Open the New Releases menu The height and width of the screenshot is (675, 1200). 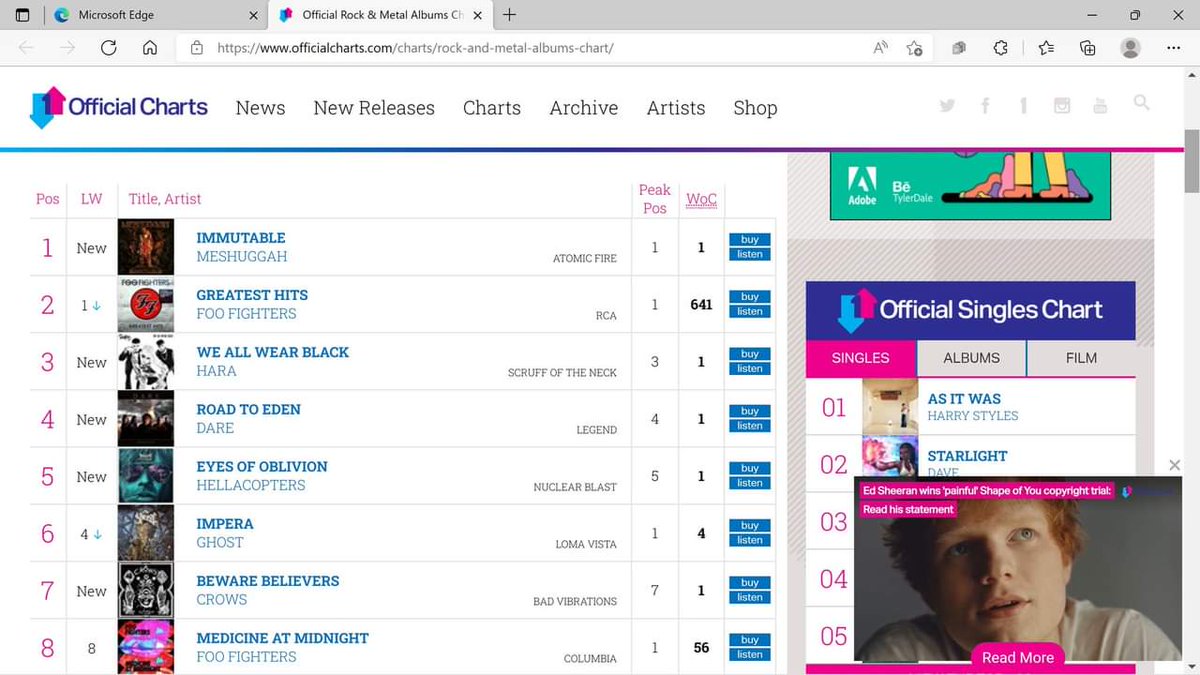click(x=374, y=108)
